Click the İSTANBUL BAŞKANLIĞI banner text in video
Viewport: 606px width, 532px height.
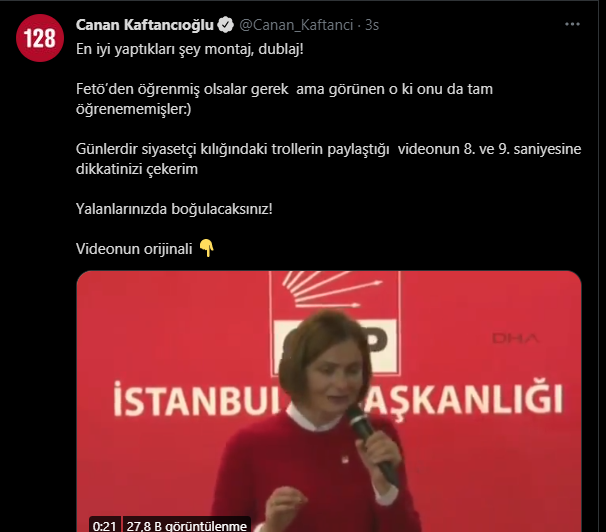point(338,399)
